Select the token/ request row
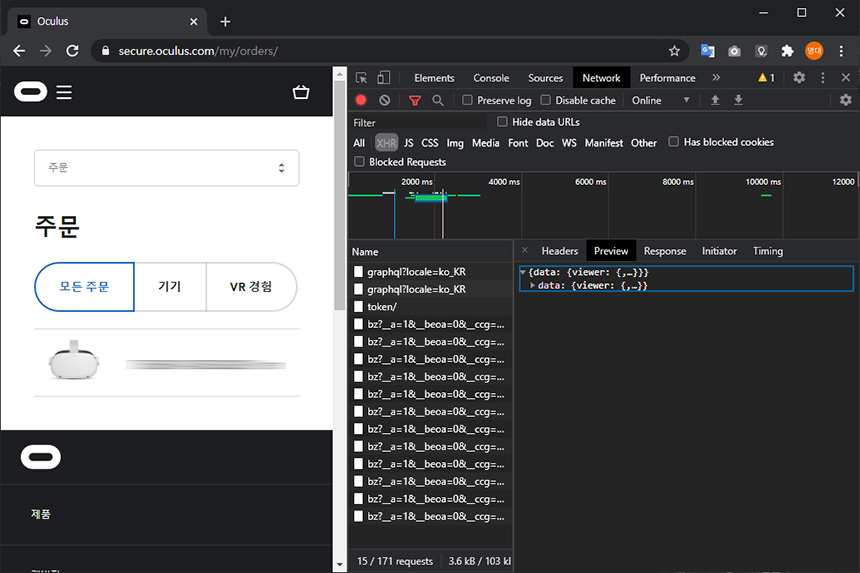The width and height of the screenshot is (860, 573). (x=431, y=307)
